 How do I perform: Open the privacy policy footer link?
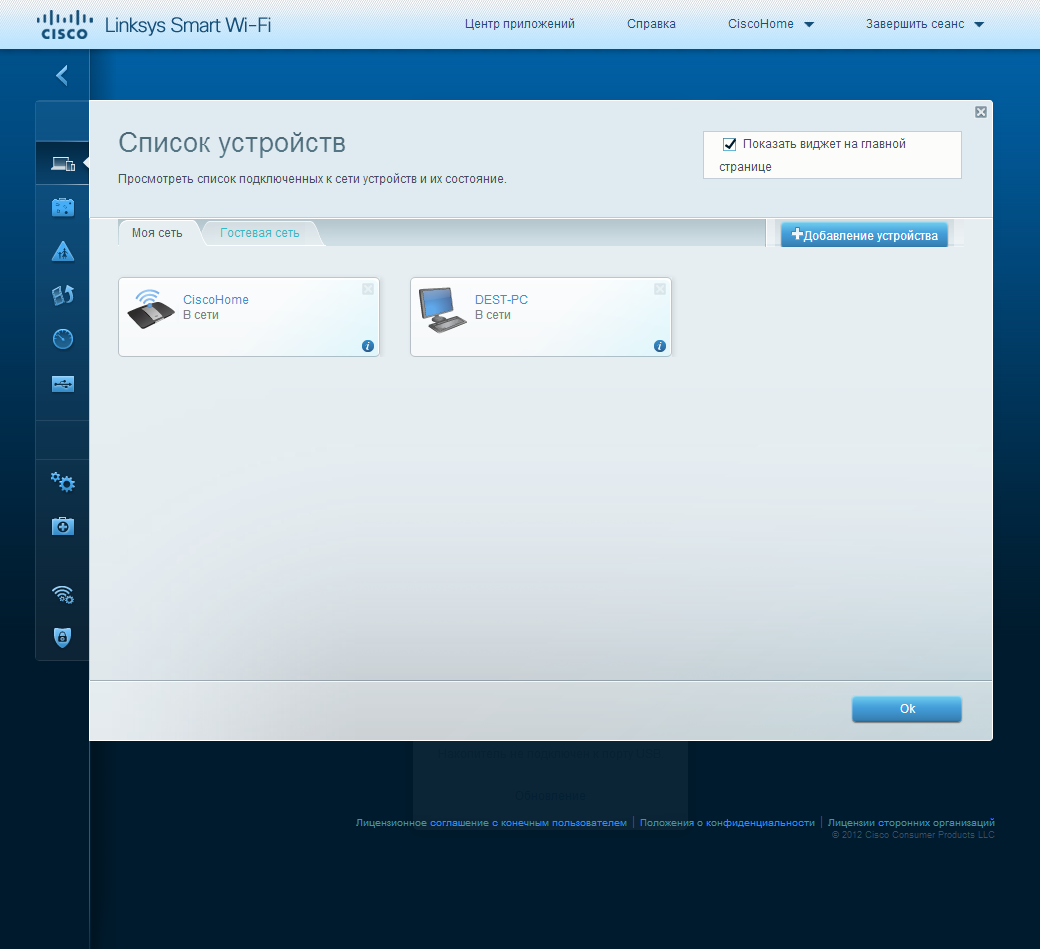click(727, 822)
